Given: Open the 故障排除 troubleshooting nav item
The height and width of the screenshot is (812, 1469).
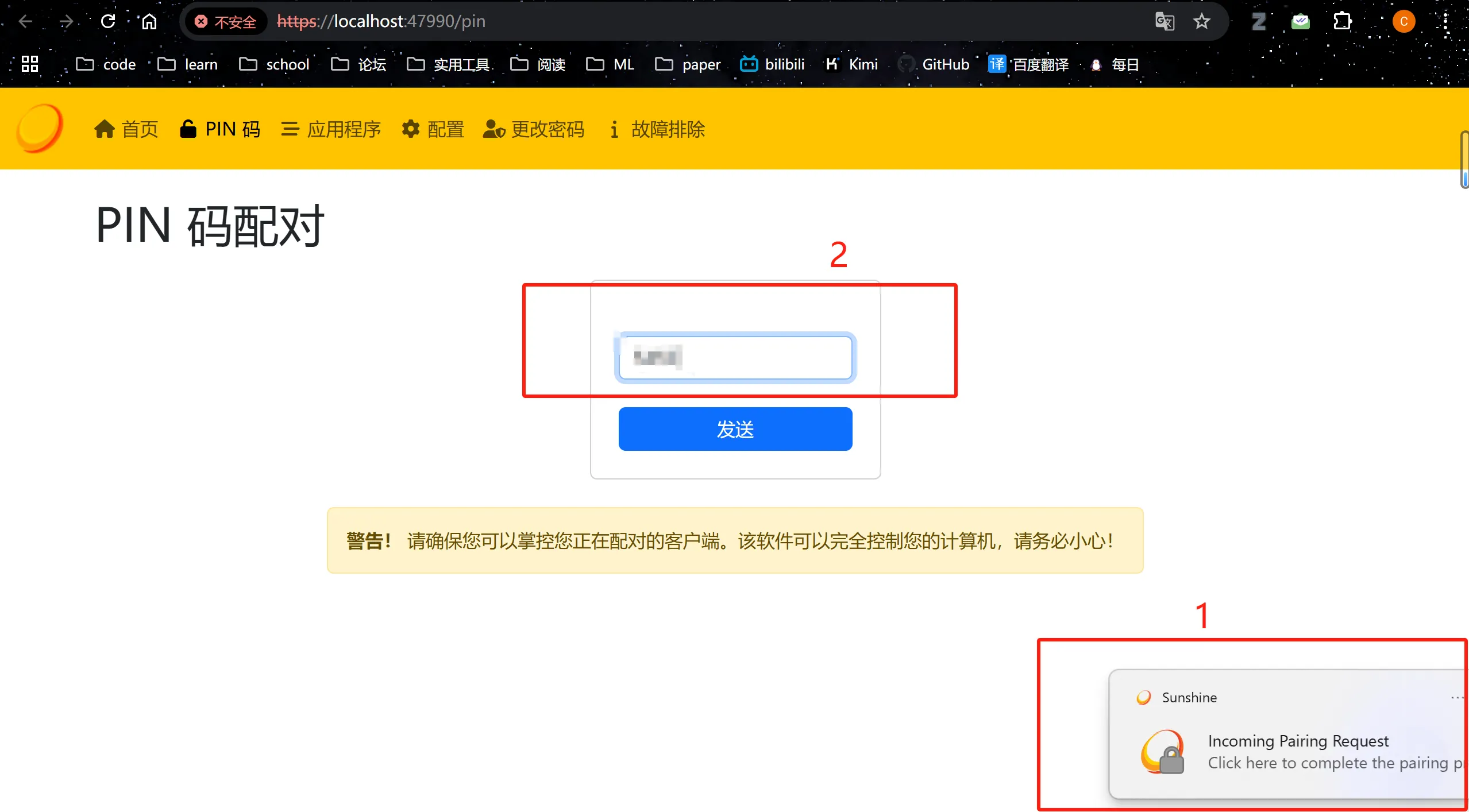Looking at the screenshot, I should click(657, 129).
